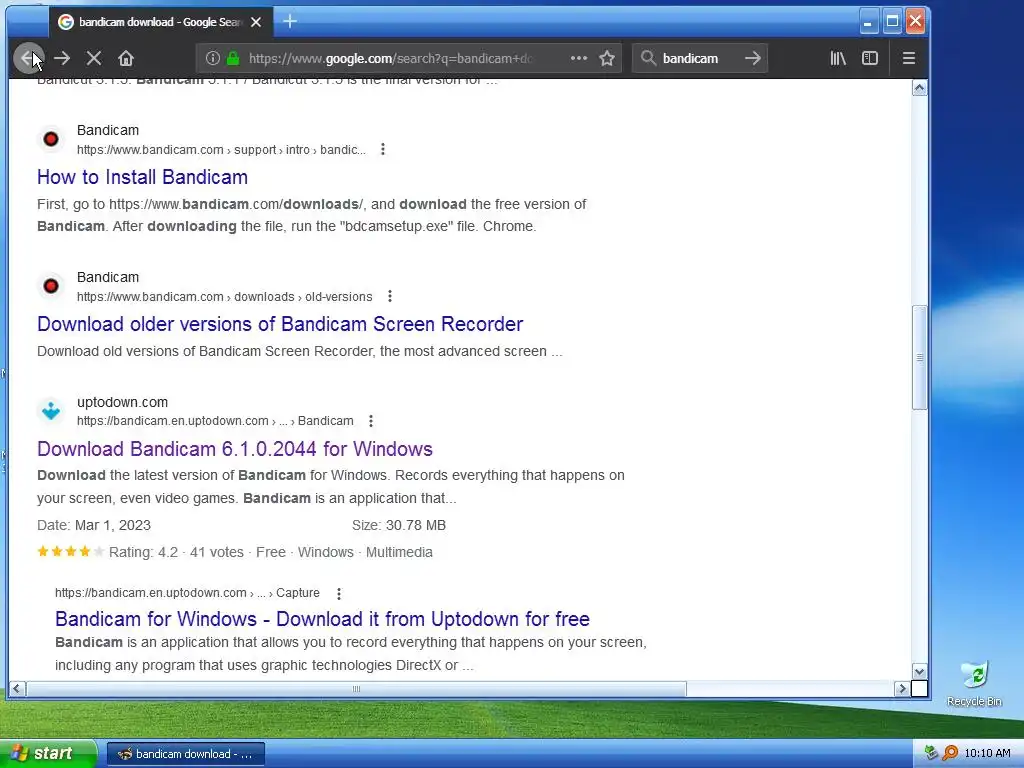Open the Firefox hamburger menu

click(x=908, y=58)
